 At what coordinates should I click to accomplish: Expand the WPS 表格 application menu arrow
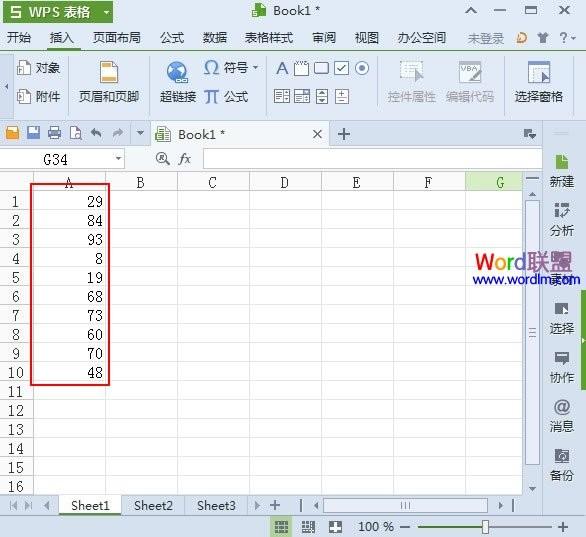coord(107,12)
